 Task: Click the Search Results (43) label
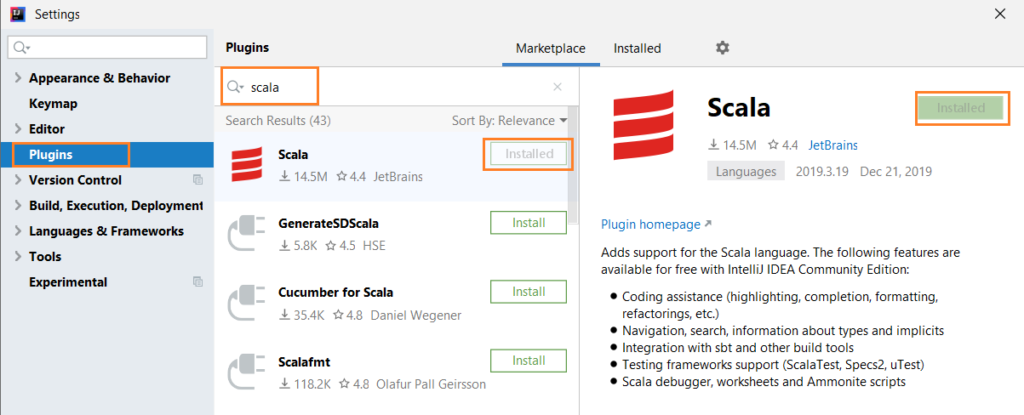click(278, 121)
